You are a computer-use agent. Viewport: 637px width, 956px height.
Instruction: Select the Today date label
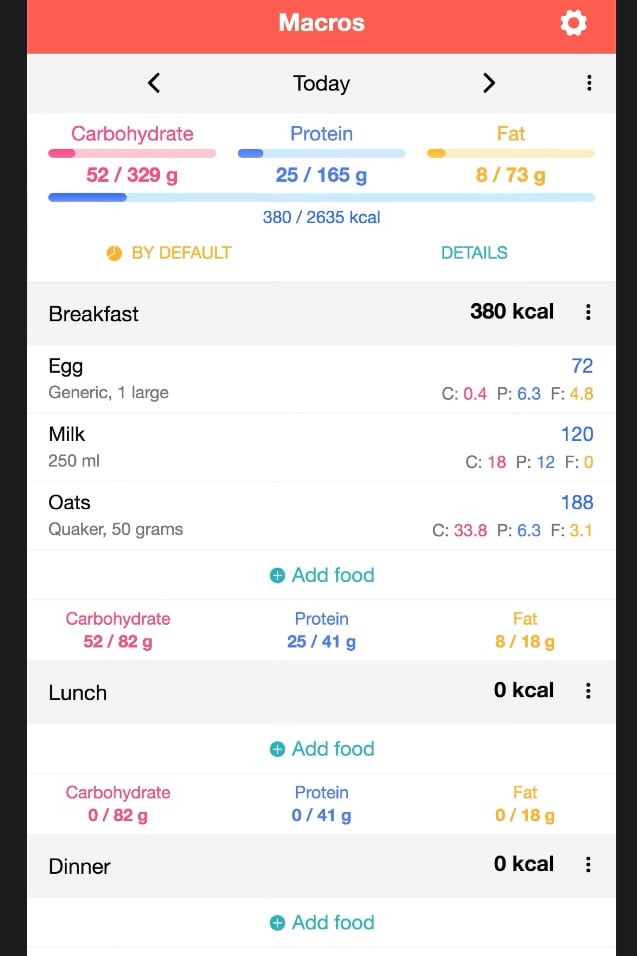click(321, 83)
